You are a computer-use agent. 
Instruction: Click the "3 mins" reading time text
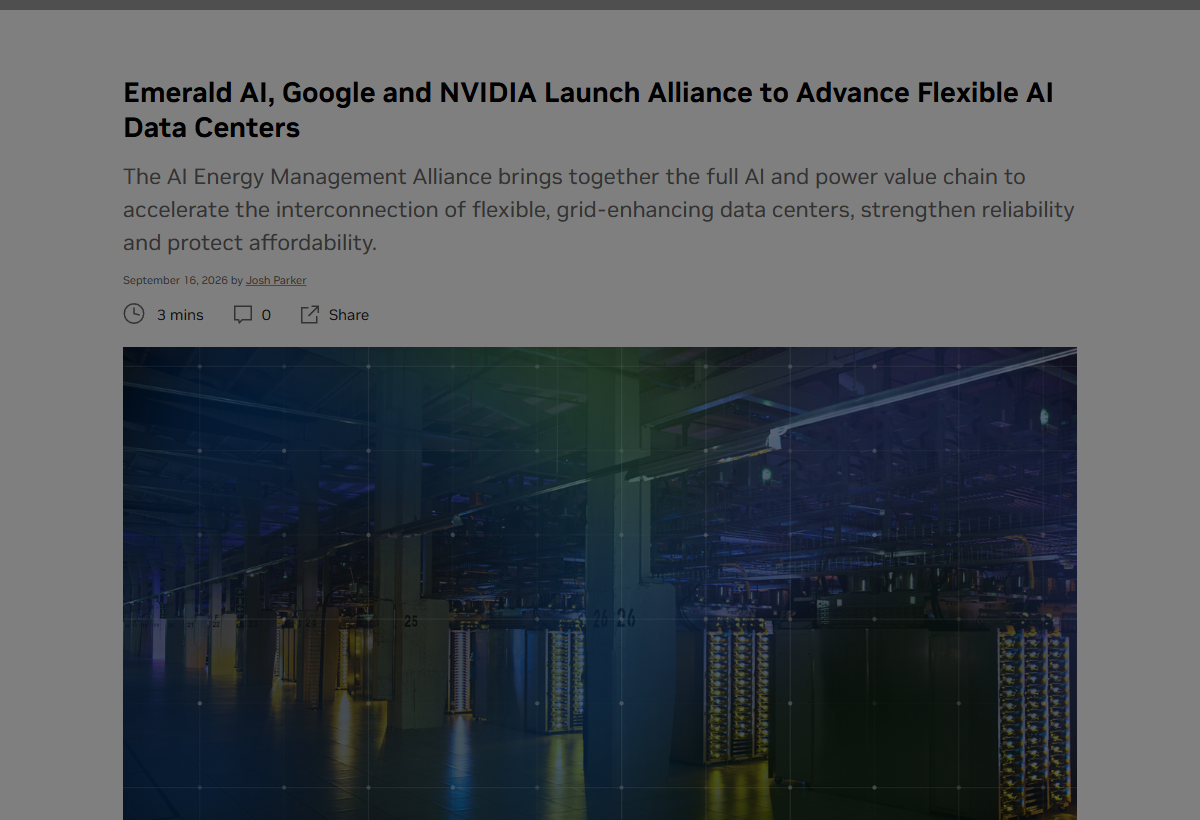180,315
